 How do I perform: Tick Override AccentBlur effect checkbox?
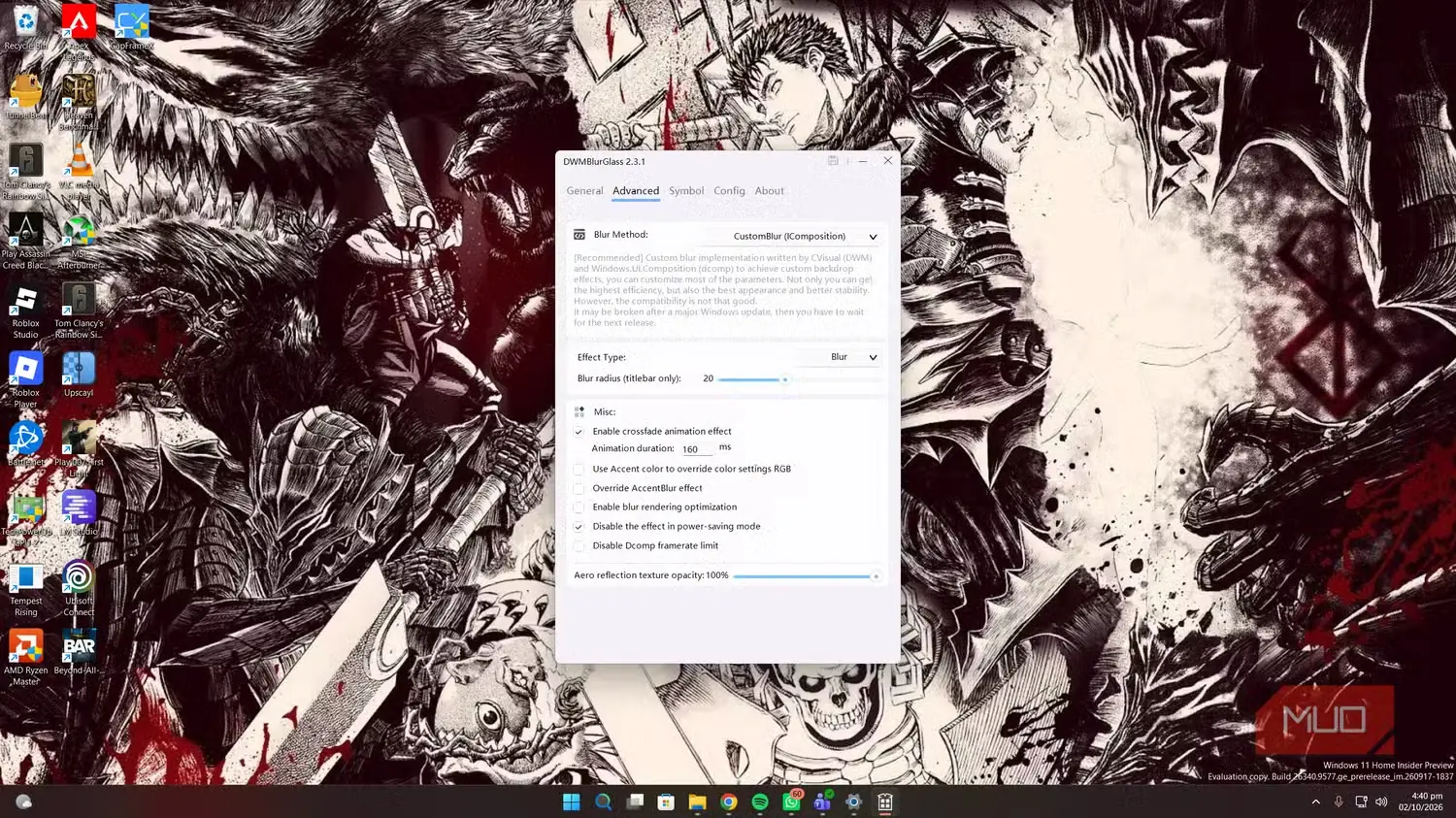(579, 488)
